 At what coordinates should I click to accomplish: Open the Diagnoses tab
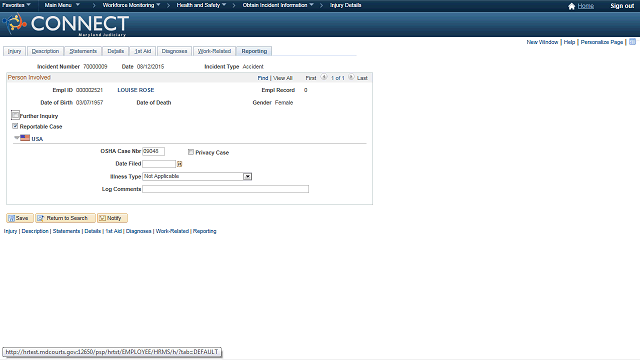pyautogui.click(x=174, y=51)
